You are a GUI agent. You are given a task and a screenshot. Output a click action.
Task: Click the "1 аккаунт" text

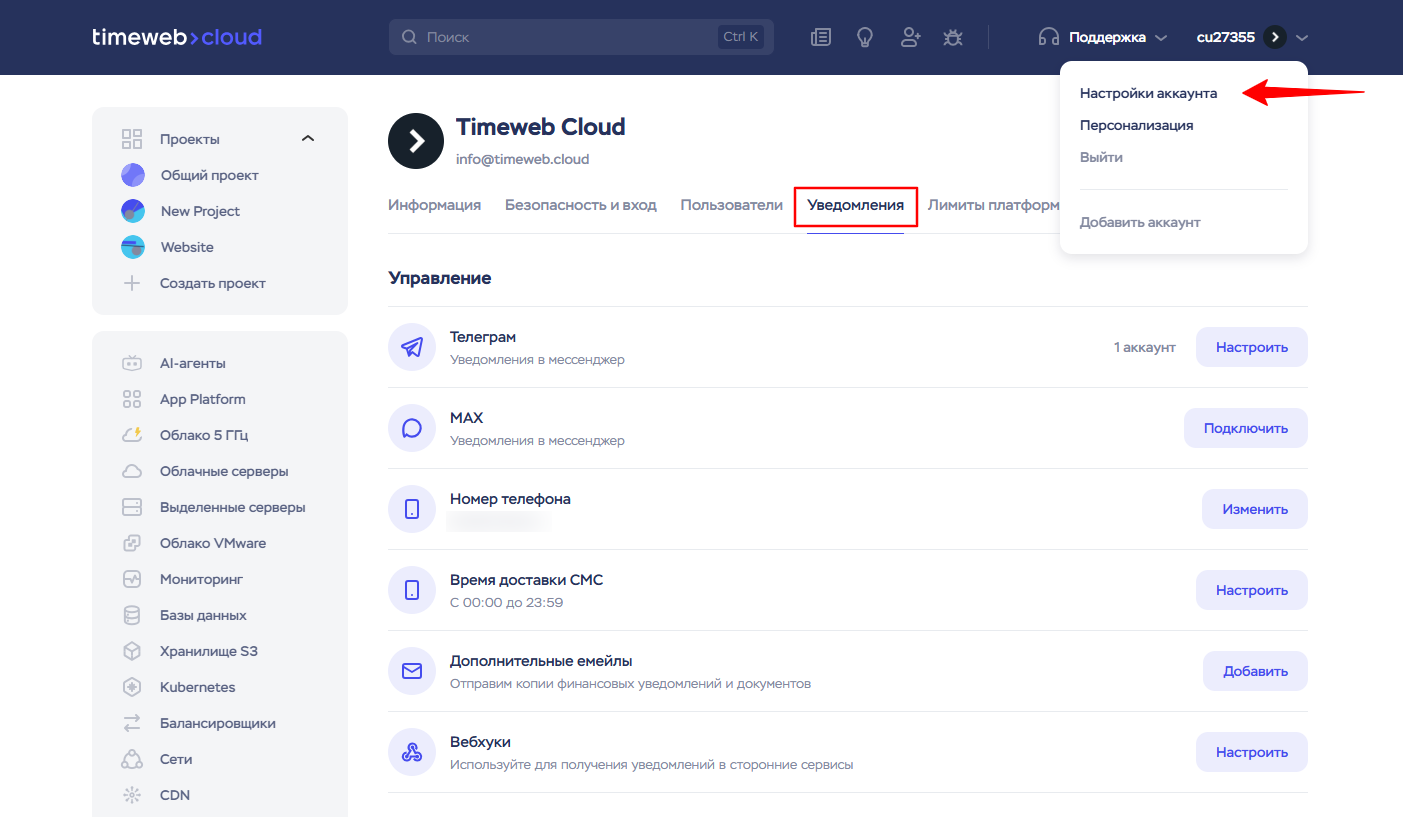pos(1145,347)
